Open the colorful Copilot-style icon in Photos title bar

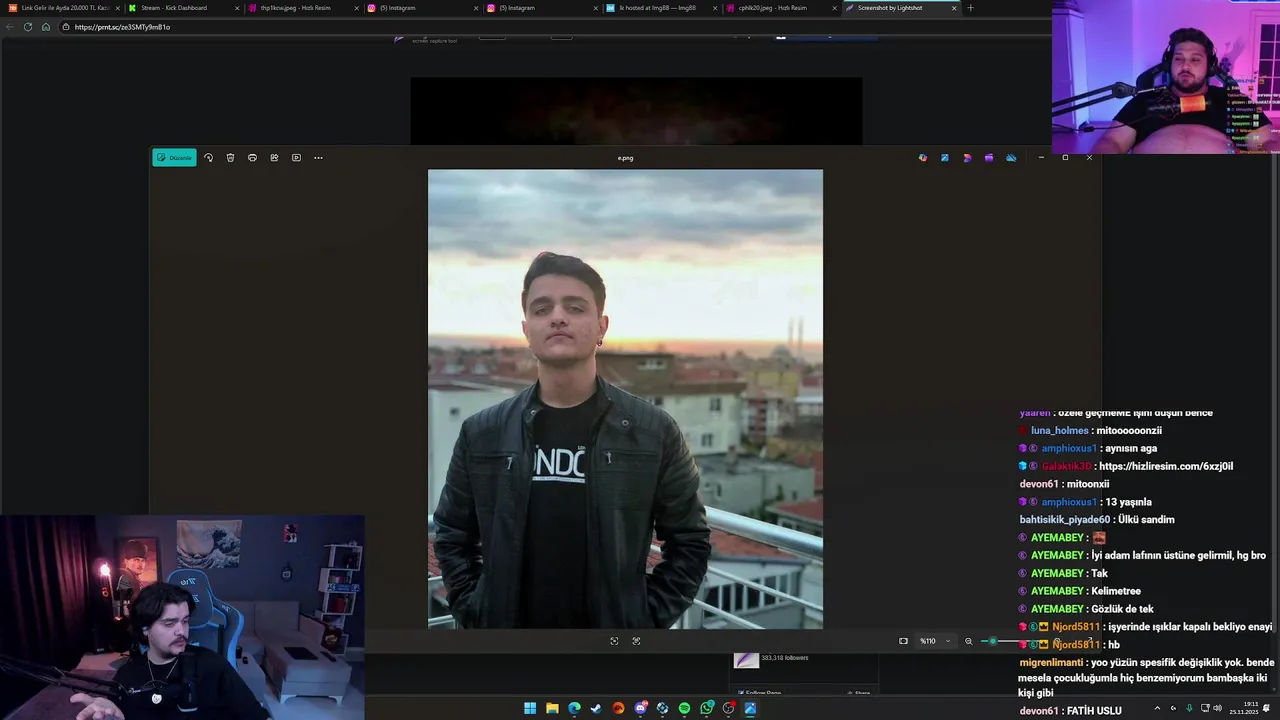coord(923,157)
